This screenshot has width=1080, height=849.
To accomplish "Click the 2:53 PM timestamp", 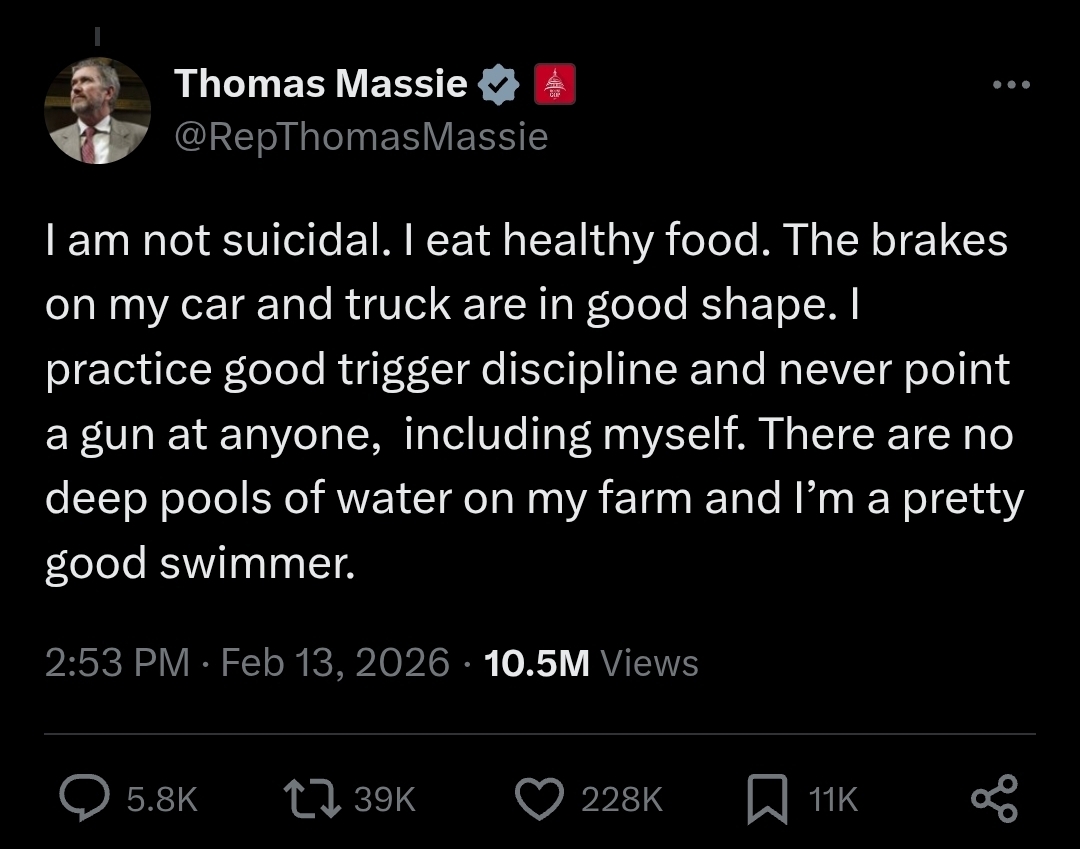I will (x=117, y=662).
